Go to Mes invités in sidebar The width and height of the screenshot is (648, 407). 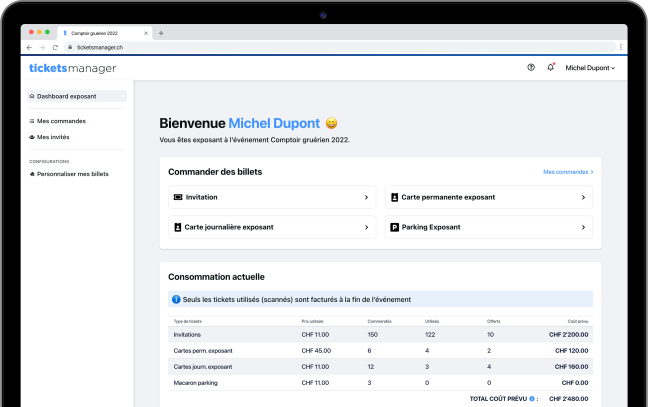[x=52, y=137]
